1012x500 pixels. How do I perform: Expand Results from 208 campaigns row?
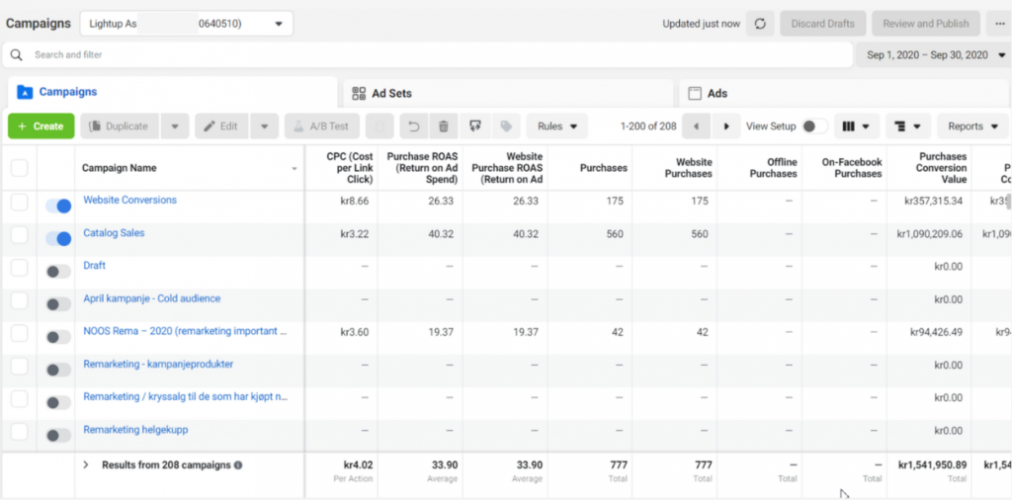pyautogui.click(x=86, y=465)
